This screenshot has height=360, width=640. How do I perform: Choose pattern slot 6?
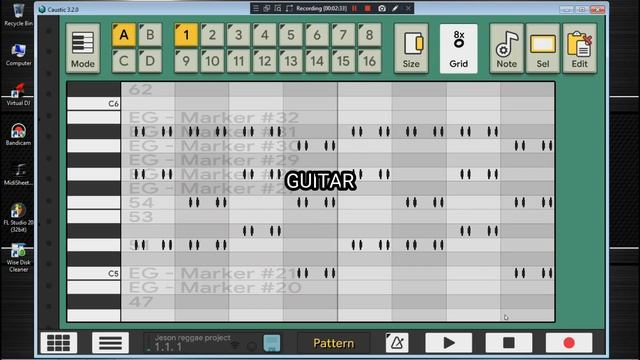pyautogui.click(x=317, y=35)
